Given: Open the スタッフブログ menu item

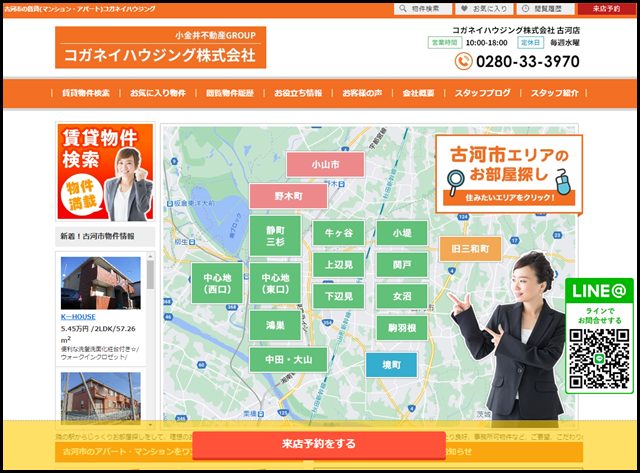Looking at the screenshot, I should (483, 93).
